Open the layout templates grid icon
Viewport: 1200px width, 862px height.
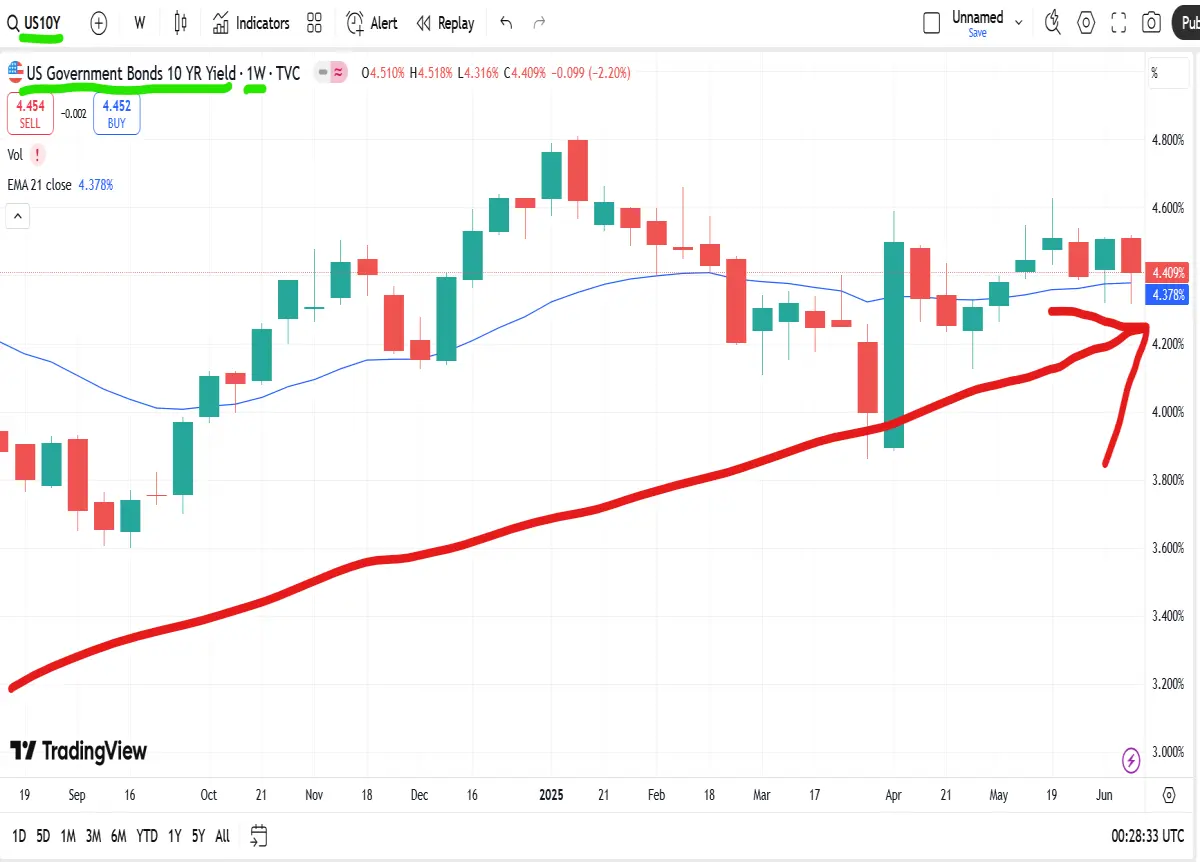314,23
